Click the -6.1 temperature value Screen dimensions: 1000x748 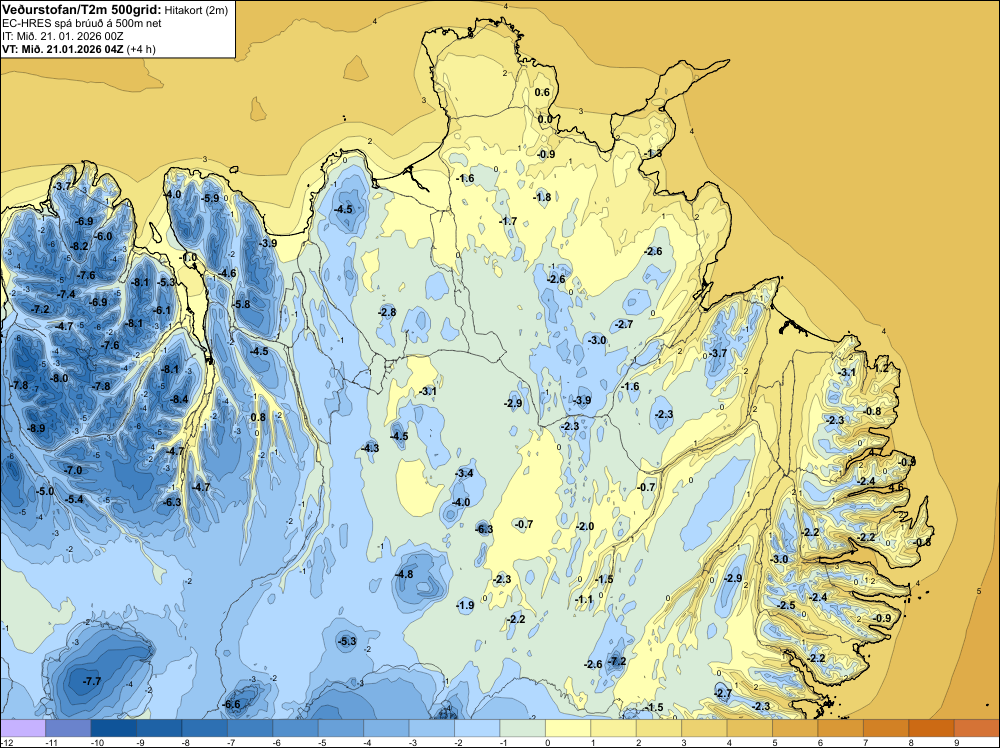162,311
